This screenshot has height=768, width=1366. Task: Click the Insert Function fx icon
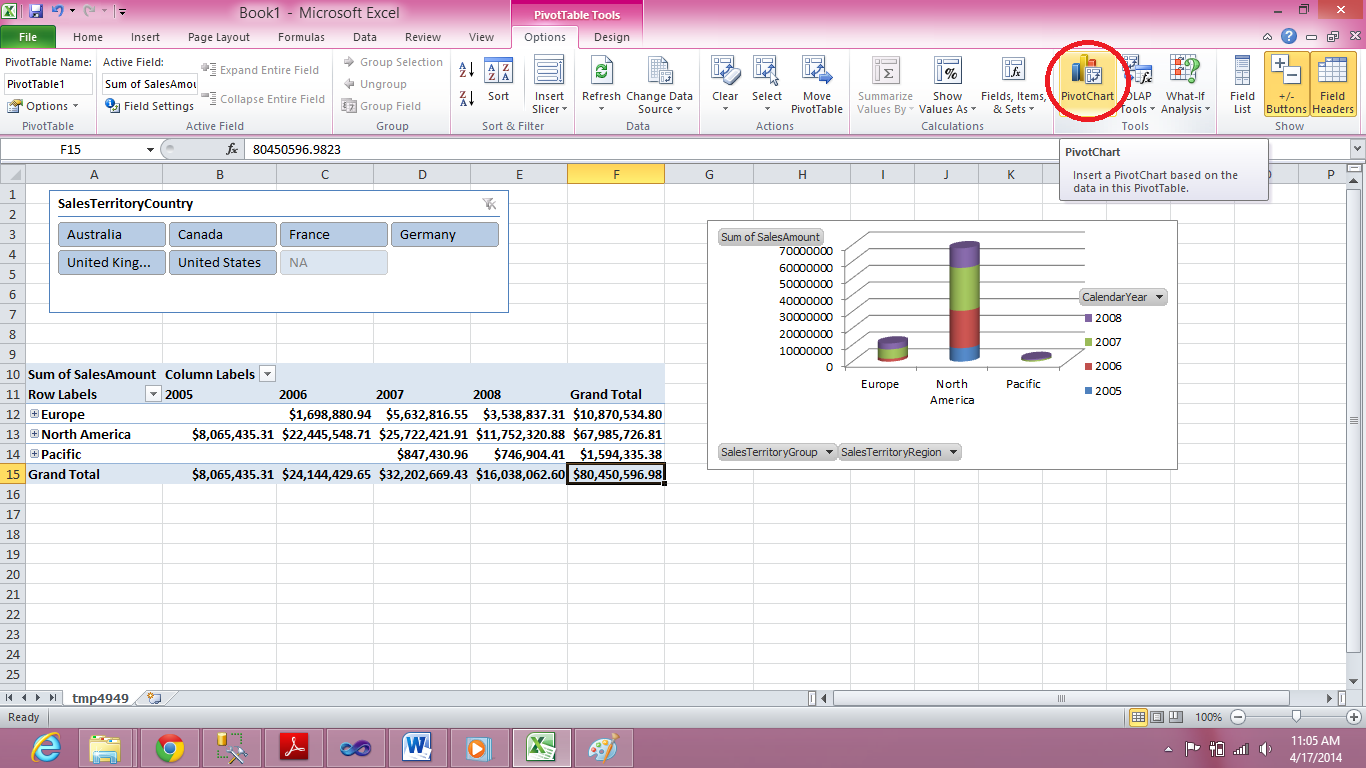pyautogui.click(x=232, y=149)
